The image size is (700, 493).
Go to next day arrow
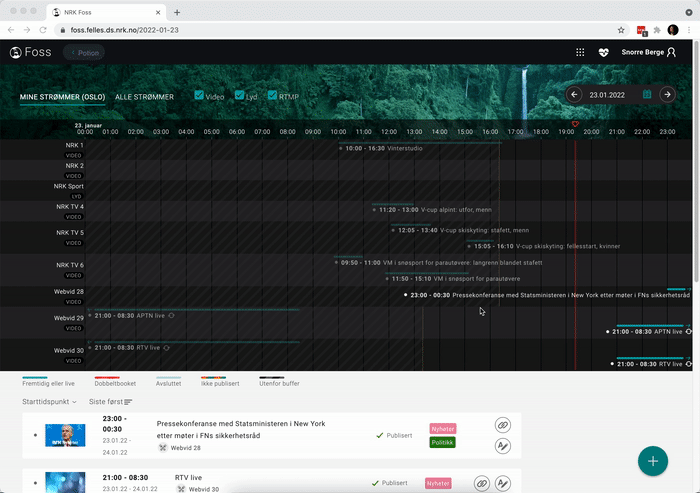(x=667, y=95)
